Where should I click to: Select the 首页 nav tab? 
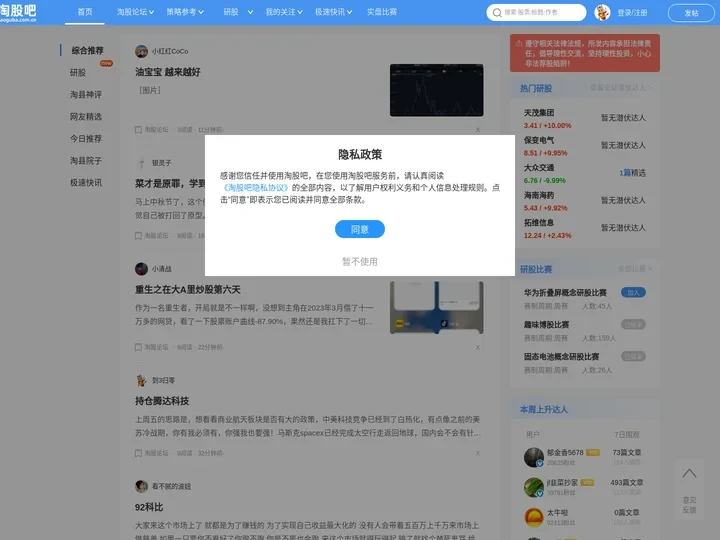(84, 12)
